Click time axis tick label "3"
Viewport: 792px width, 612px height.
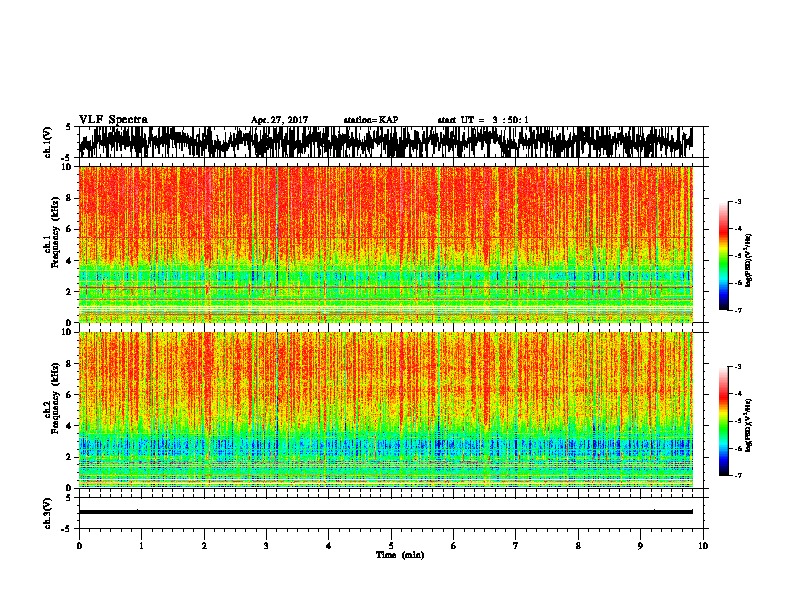266,546
